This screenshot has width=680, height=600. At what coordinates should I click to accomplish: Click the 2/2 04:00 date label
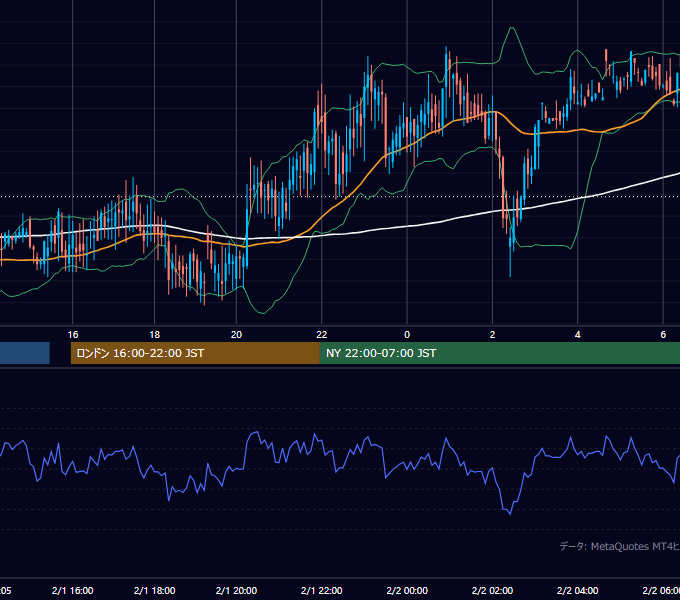click(x=578, y=590)
